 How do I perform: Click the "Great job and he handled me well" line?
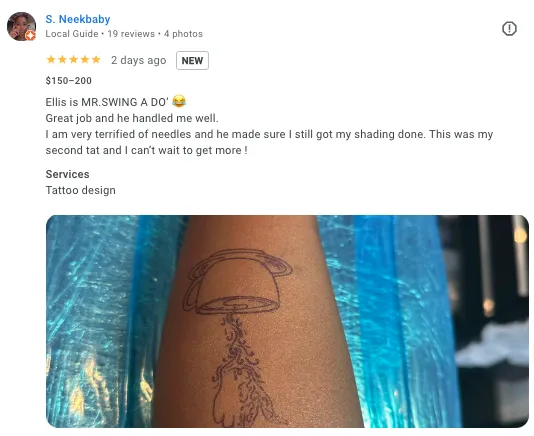click(x=132, y=118)
